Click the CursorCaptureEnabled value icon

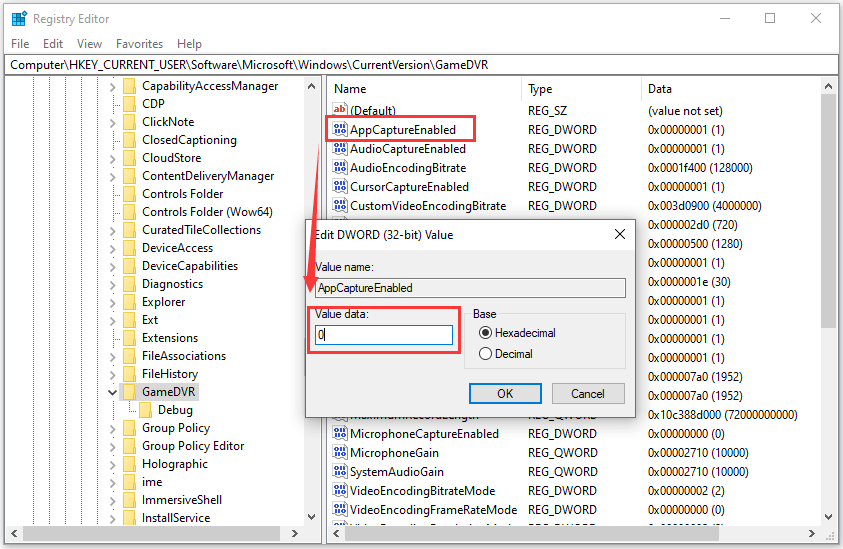(x=339, y=187)
